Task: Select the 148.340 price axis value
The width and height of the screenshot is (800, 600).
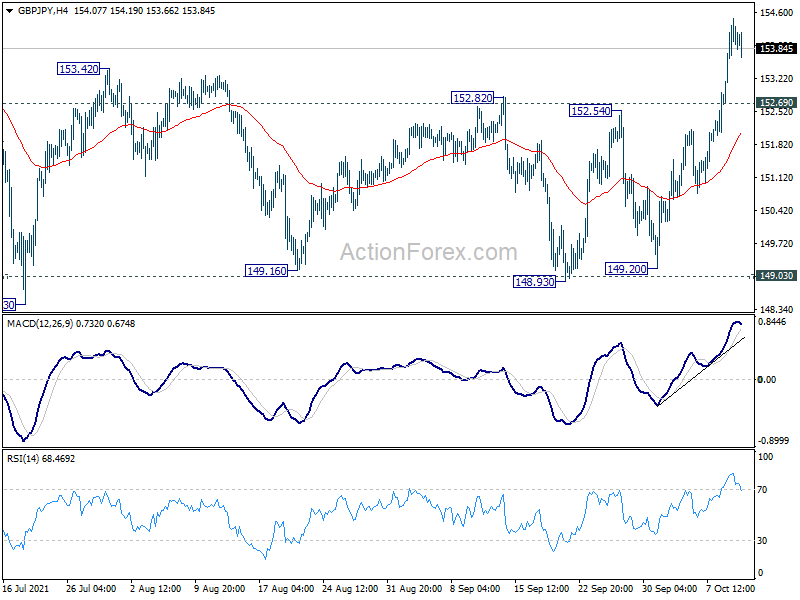Action: point(777,310)
